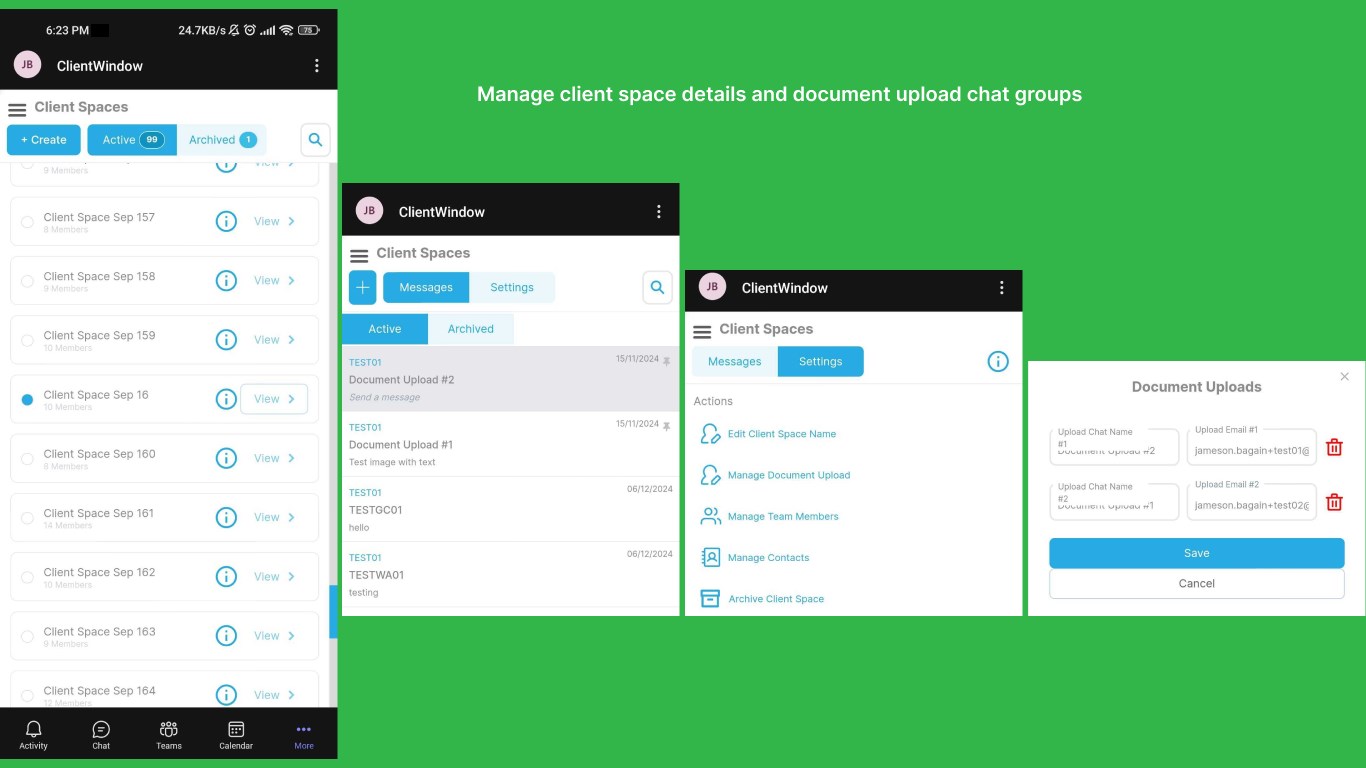Select radio for Client Space Sep 164

(27, 695)
